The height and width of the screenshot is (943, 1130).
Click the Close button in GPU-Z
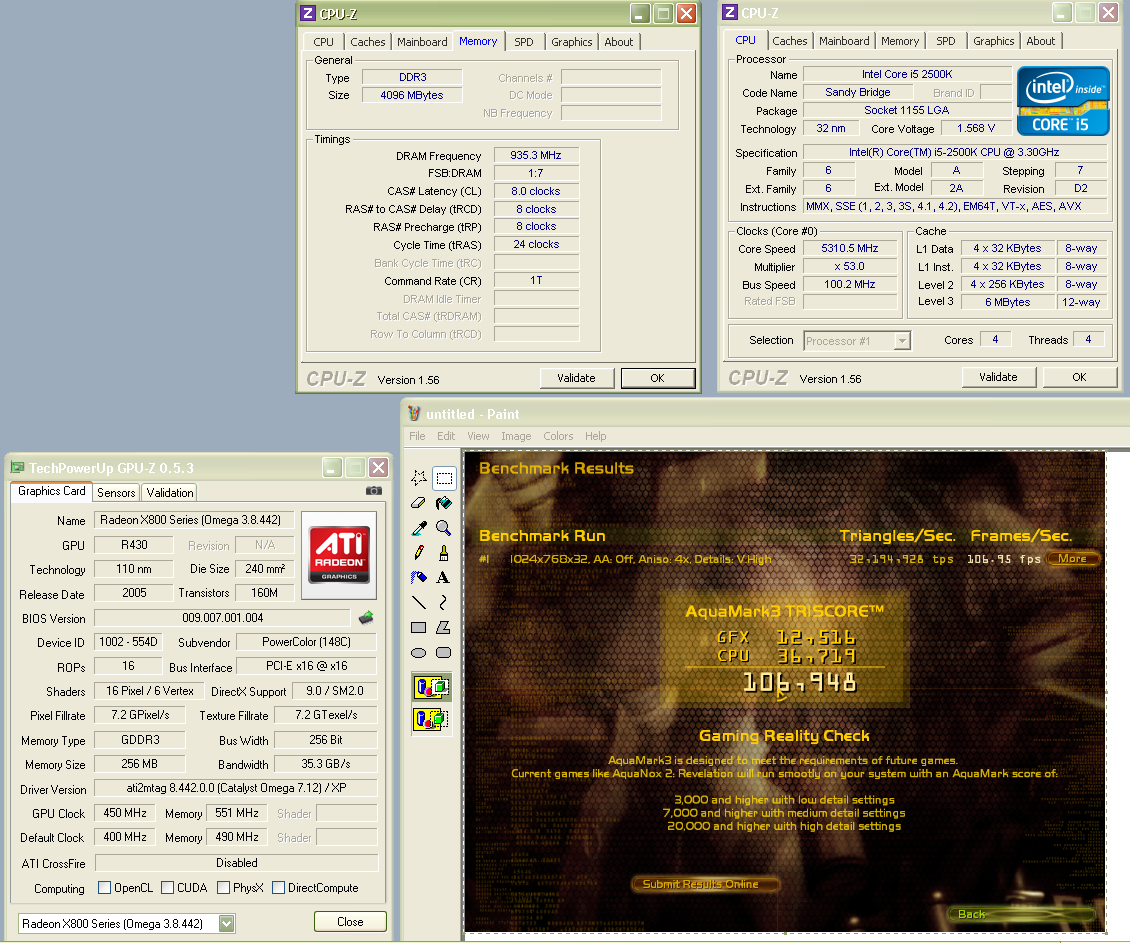[350, 921]
